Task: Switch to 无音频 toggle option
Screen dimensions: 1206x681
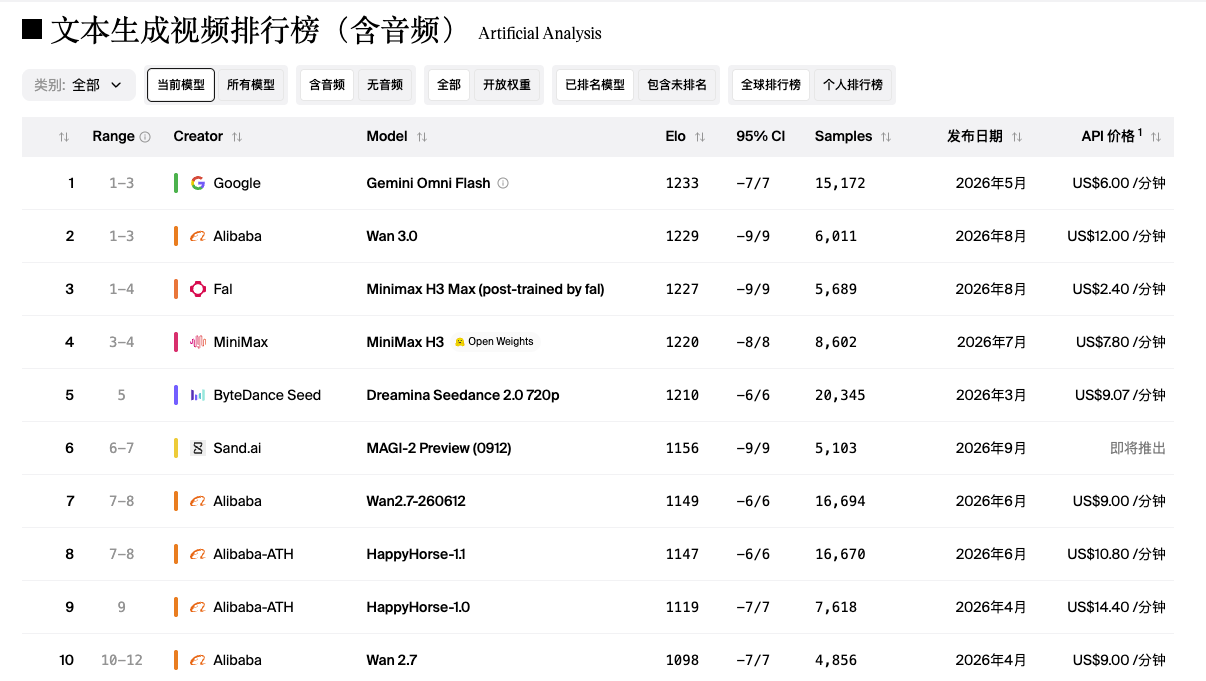Action: click(x=385, y=85)
